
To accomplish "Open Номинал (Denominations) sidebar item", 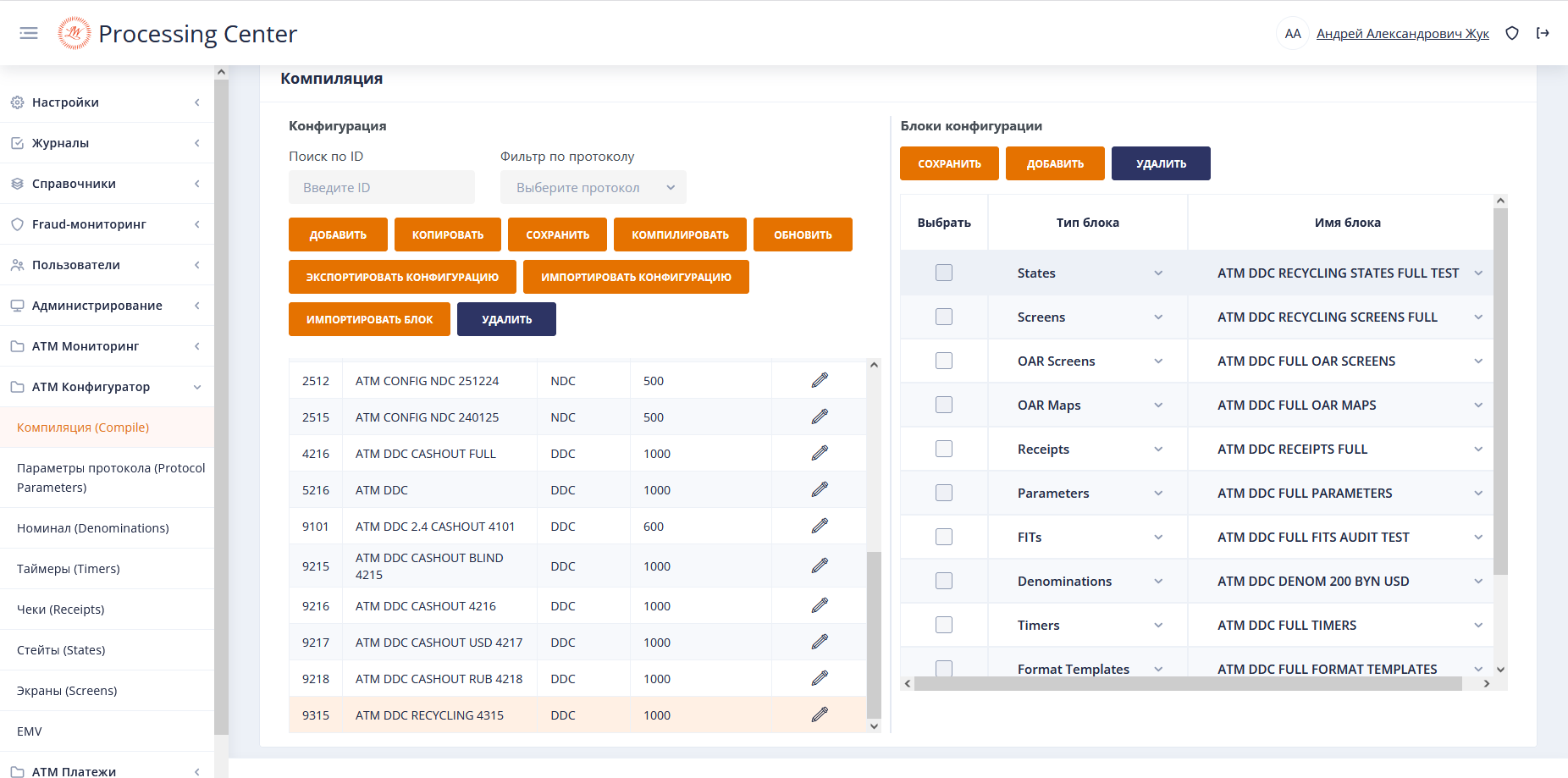I will (x=93, y=528).
